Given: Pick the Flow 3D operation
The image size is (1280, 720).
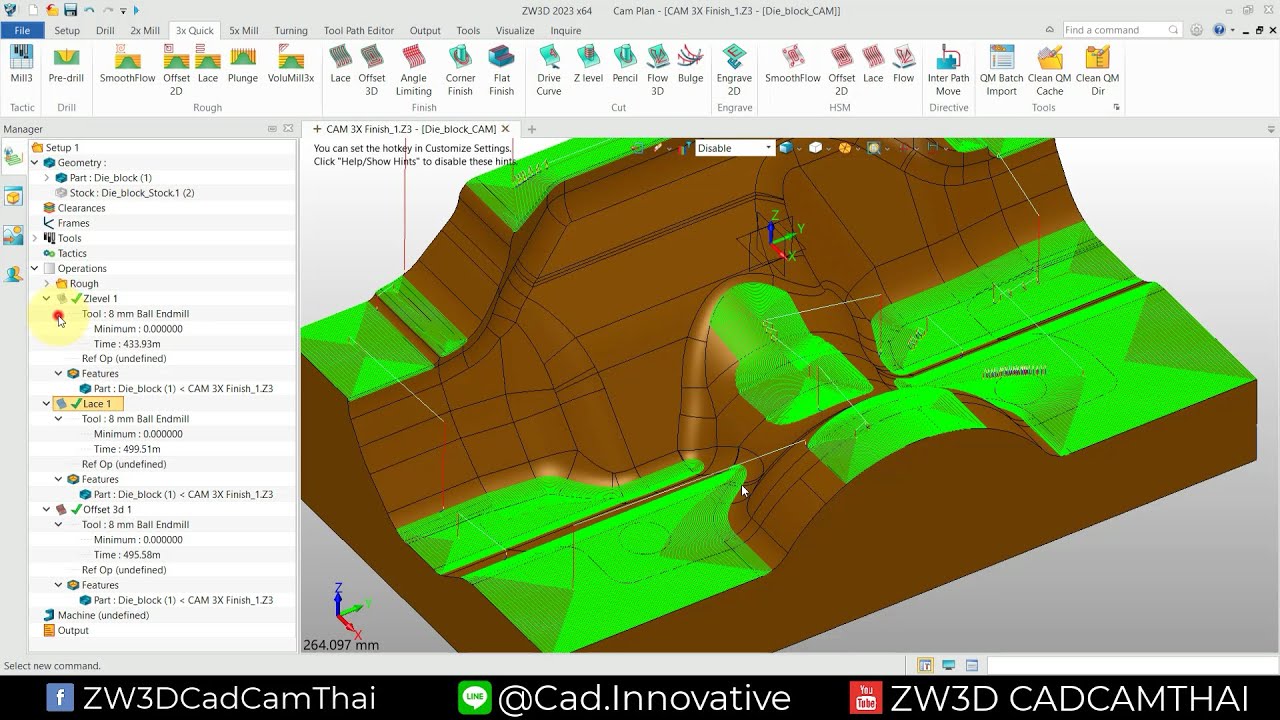Looking at the screenshot, I should 657,70.
